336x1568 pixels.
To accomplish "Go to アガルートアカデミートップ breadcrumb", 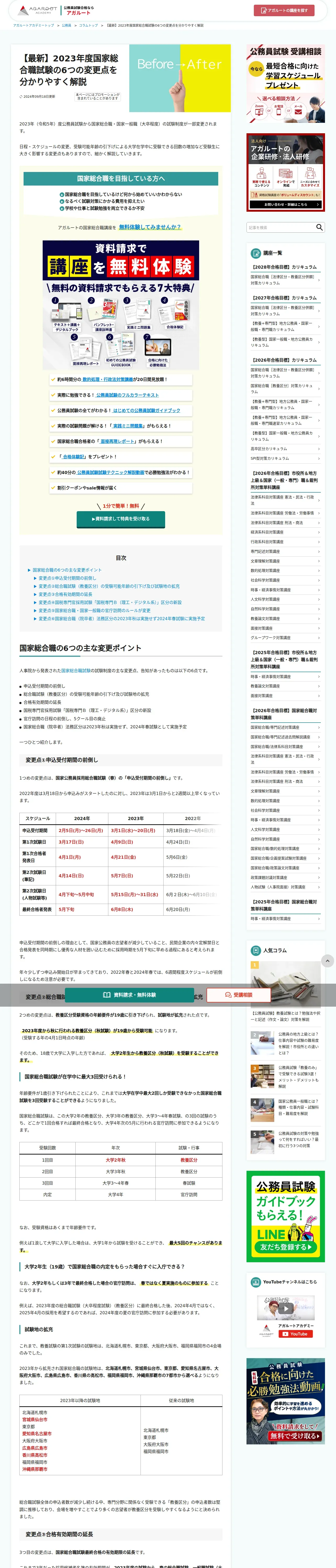I will [x=33, y=26].
